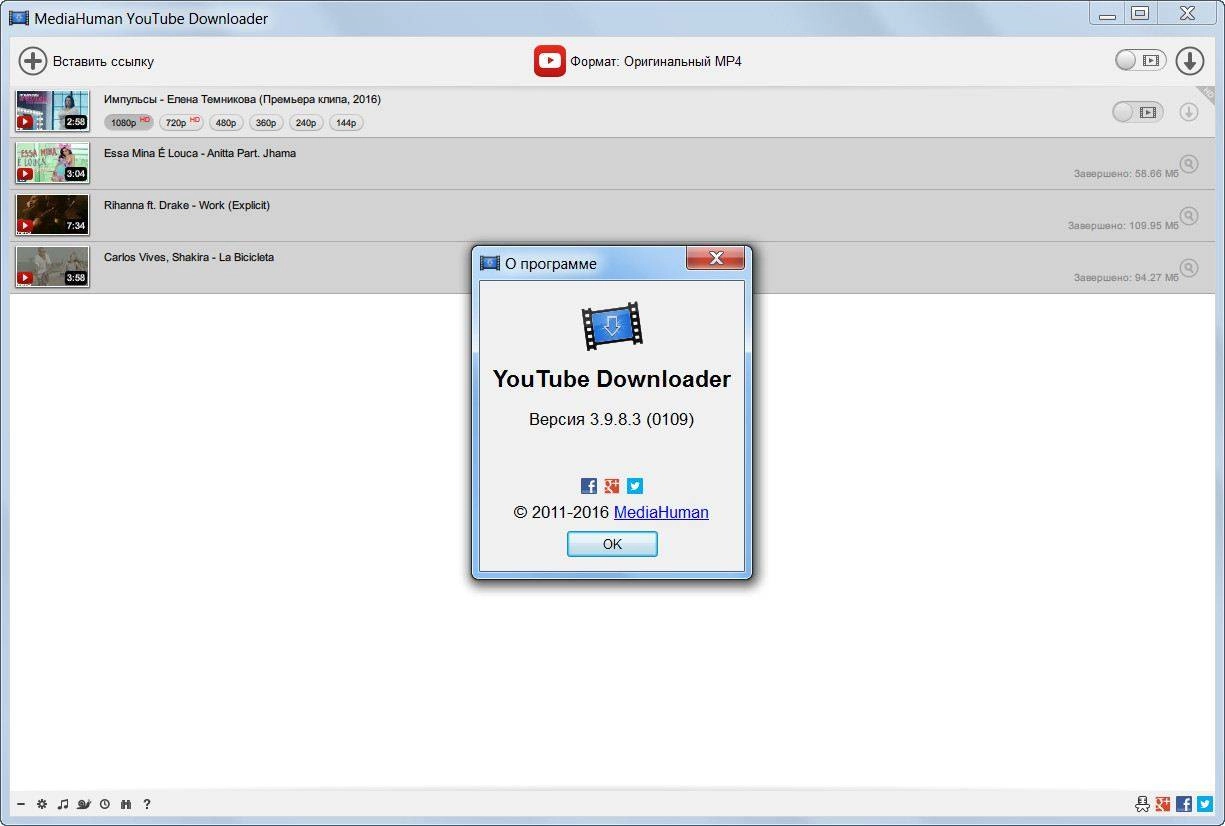This screenshot has width=1225, height=826.
Task: Select 'Rihanna ft. Drake - Work (Explicit)' title
Action: (x=187, y=205)
